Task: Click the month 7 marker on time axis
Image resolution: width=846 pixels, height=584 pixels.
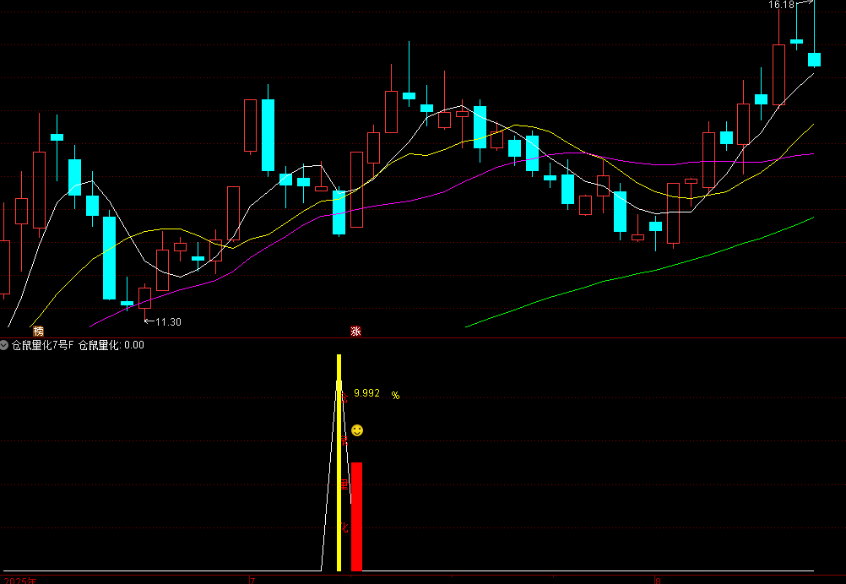Action: [x=252, y=579]
